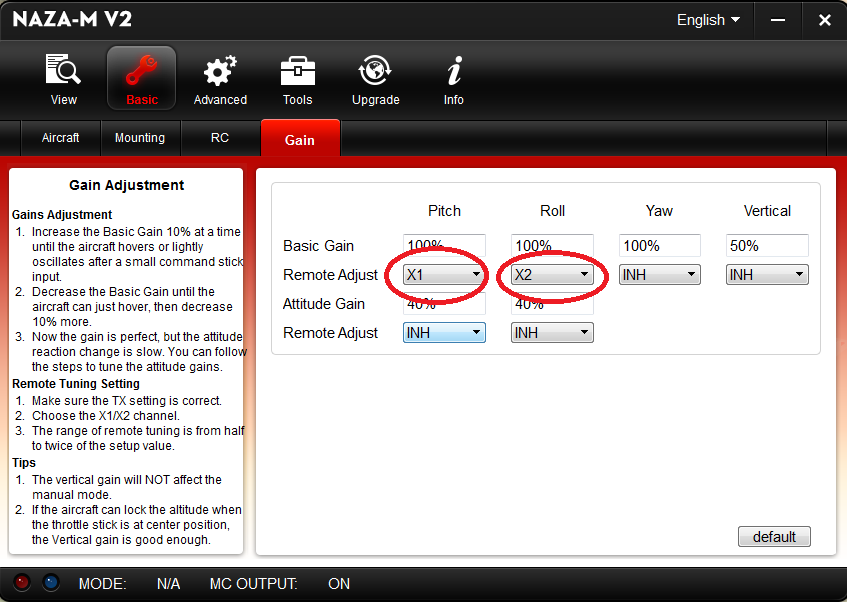Click the Yaw Basic Gain input field
Viewport: 847px width, 602px height.
pos(659,246)
